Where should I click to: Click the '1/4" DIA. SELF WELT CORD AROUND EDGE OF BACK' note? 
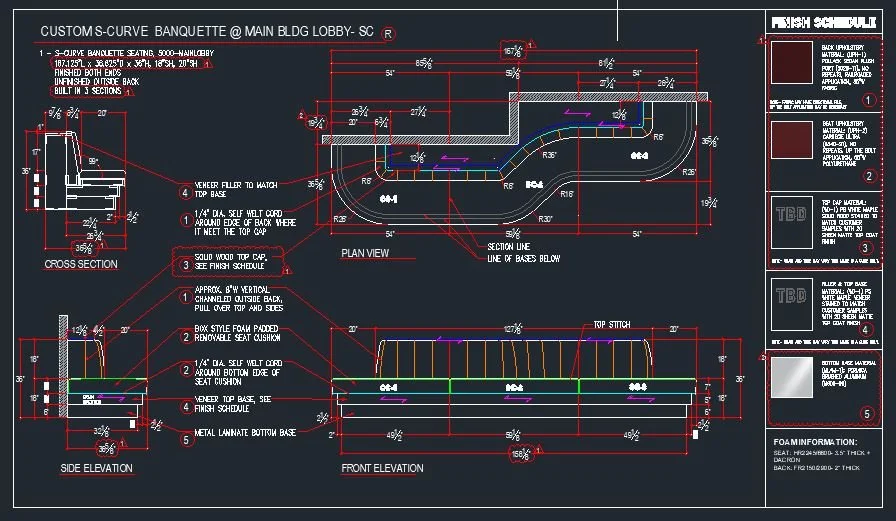pyautogui.click(x=245, y=222)
